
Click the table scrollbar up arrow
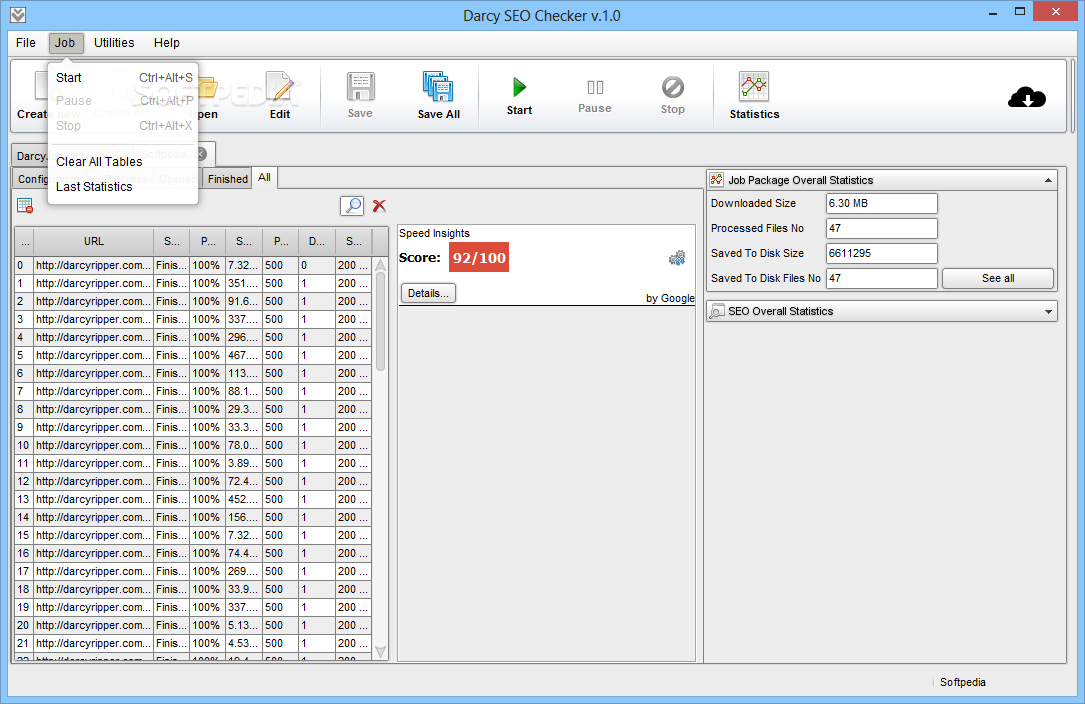point(381,265)
